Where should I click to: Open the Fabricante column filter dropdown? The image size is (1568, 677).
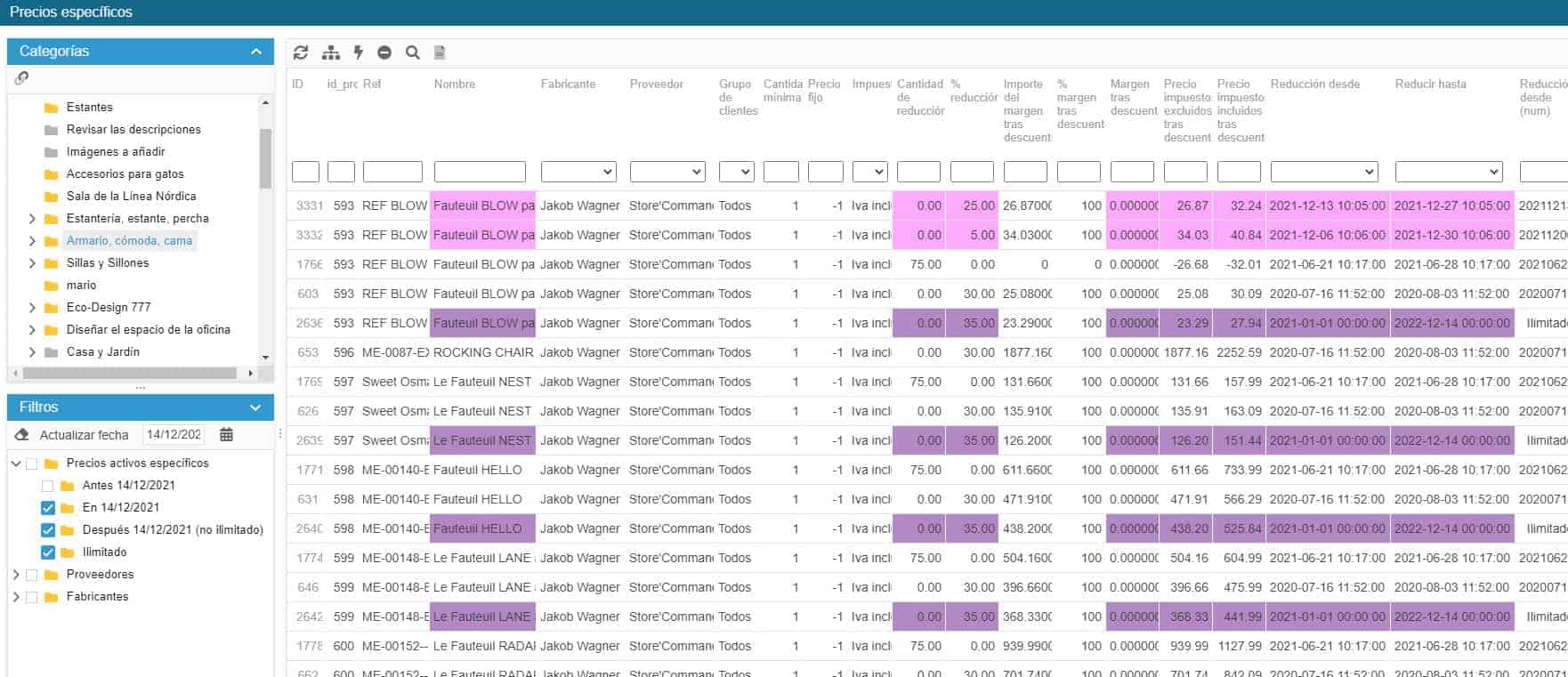[578, 172]
